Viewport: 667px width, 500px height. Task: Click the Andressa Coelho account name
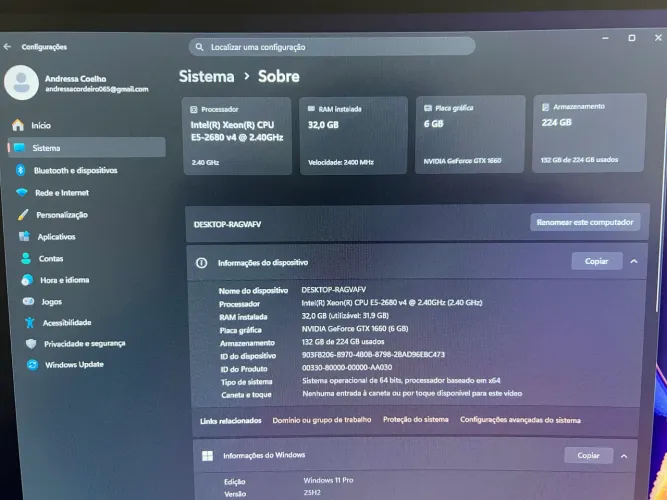pyautogui.click(x=75, y=79)
